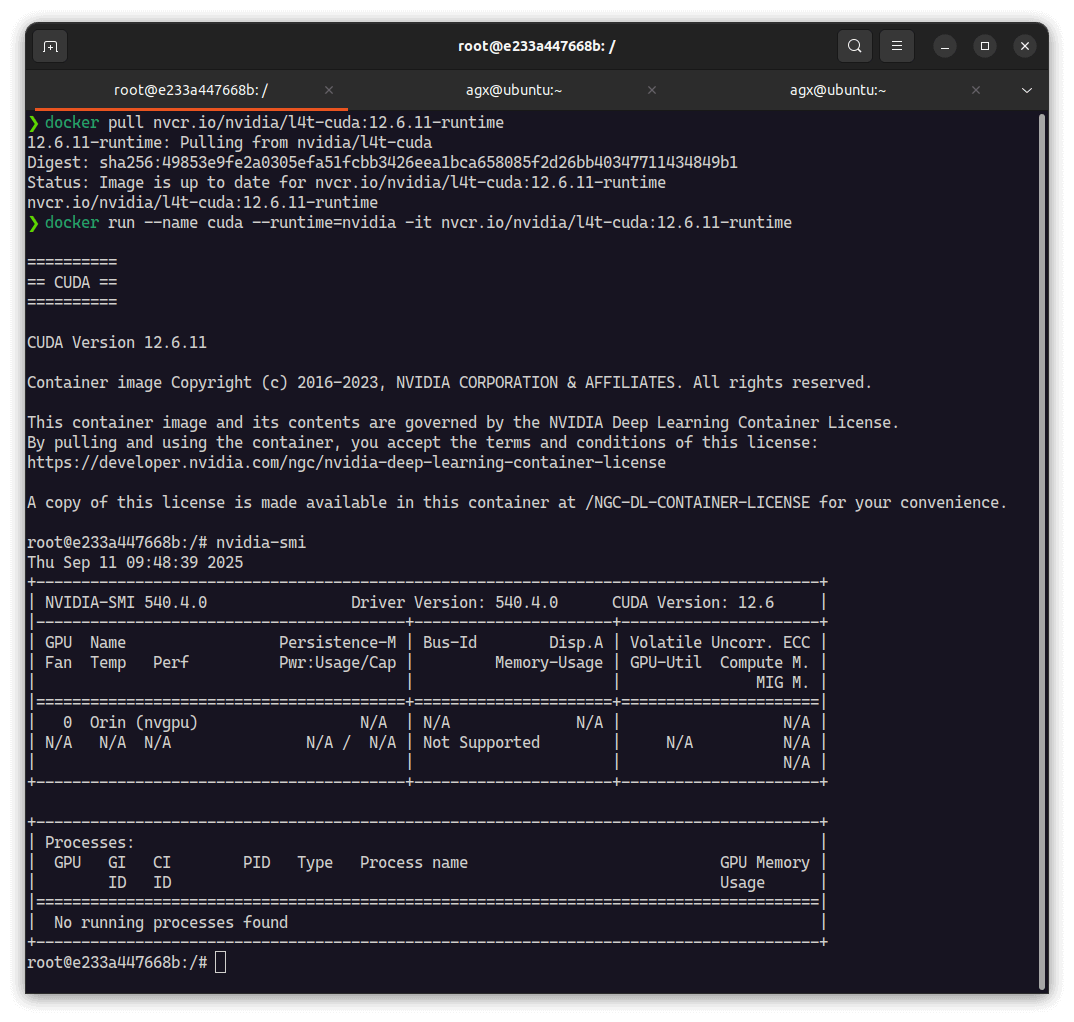This screenshot has height=1022, width=1074.
Task: Click the window title root@e233a447668b: /
Action: (x=536, y=46)
